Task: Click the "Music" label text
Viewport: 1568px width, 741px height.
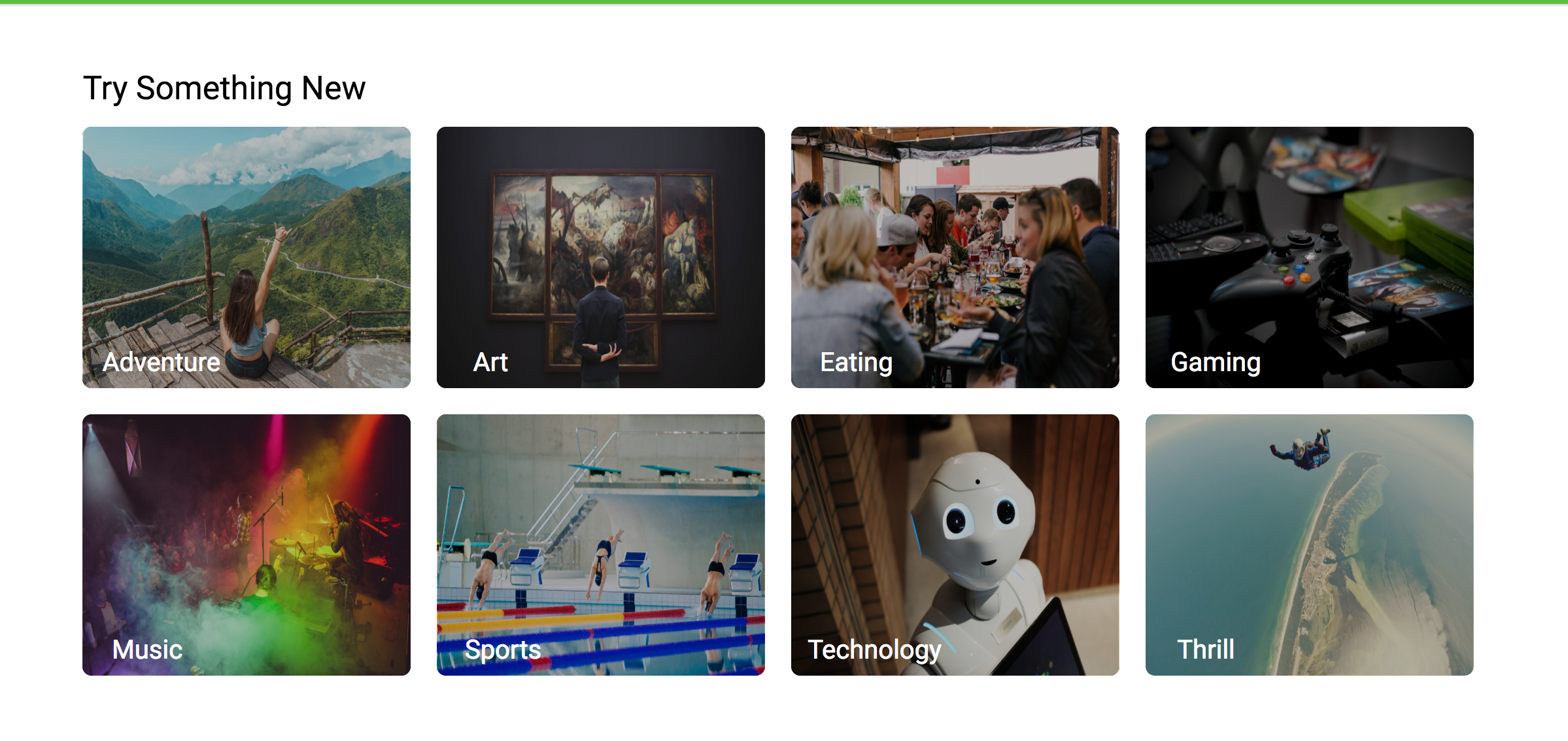Action: point(147,650)
